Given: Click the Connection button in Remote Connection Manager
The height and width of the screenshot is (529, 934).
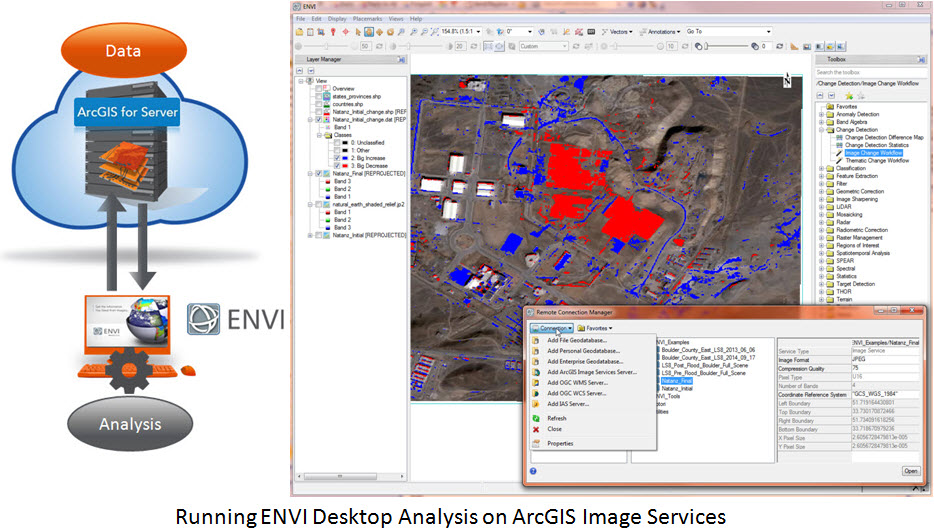Looking at the screenshot, I should (x=552, y=327).
